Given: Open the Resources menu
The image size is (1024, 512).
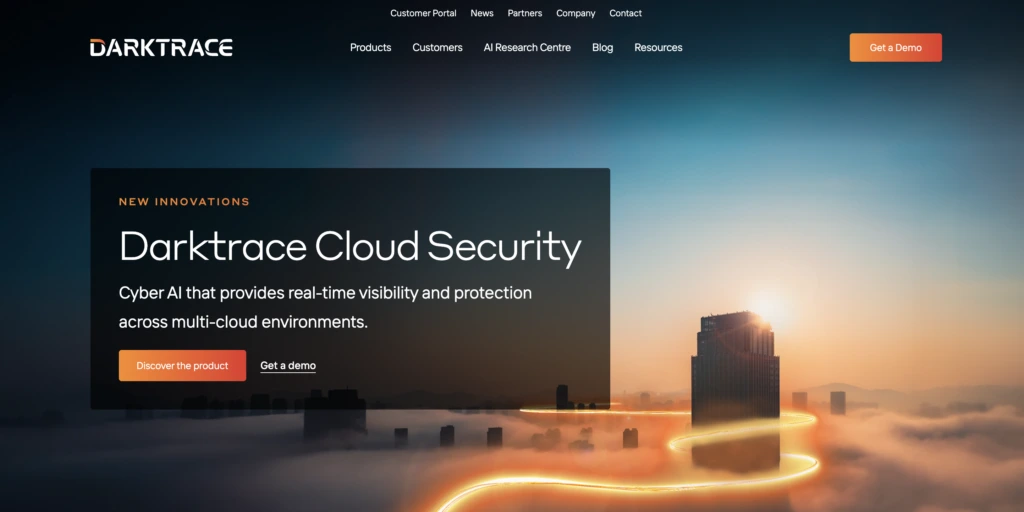Looking at the screenshot, I should 658,48.
